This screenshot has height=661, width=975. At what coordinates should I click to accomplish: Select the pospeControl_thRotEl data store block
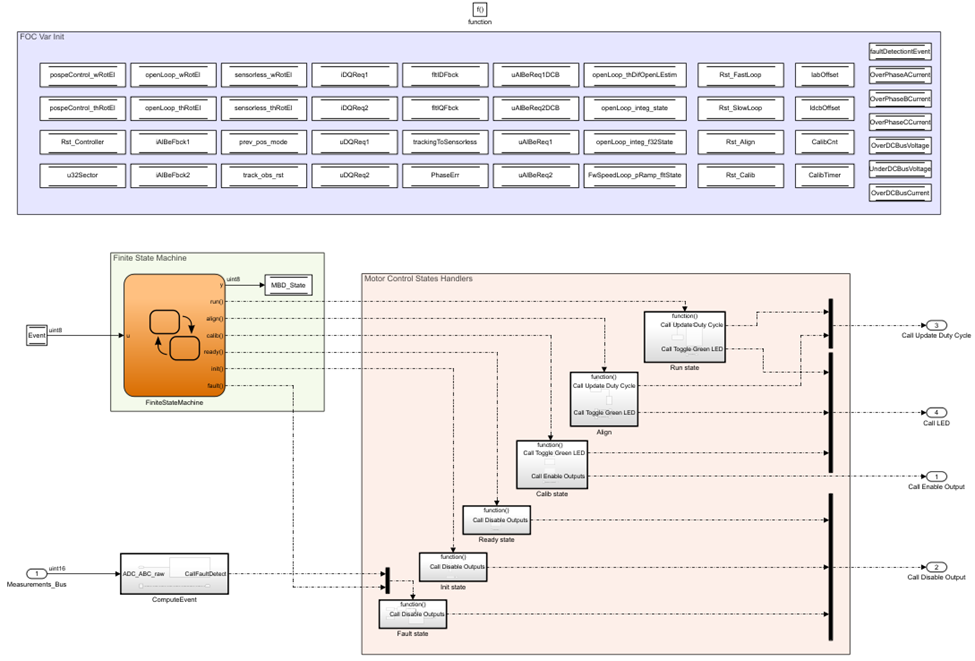pyautogui.click(x=83, y=108)
